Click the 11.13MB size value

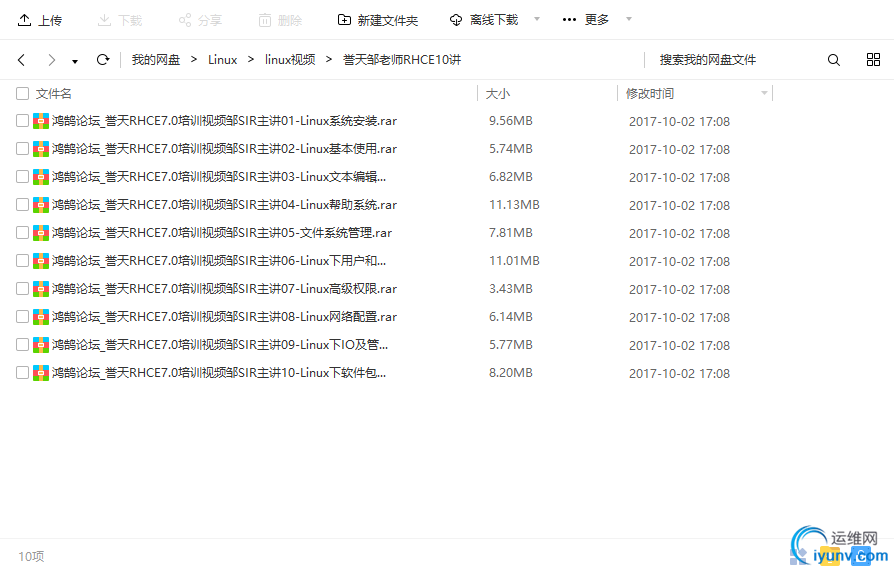514,205
